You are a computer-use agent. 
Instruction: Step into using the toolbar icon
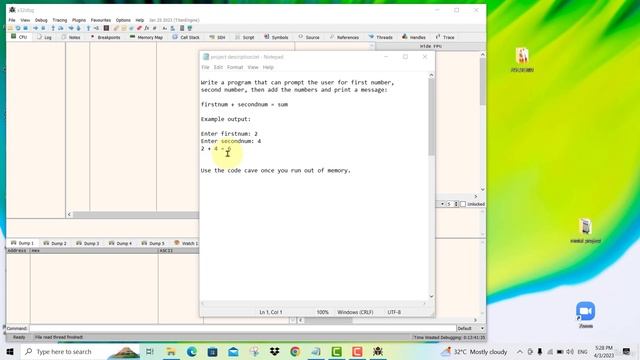(x=53, y=28)
